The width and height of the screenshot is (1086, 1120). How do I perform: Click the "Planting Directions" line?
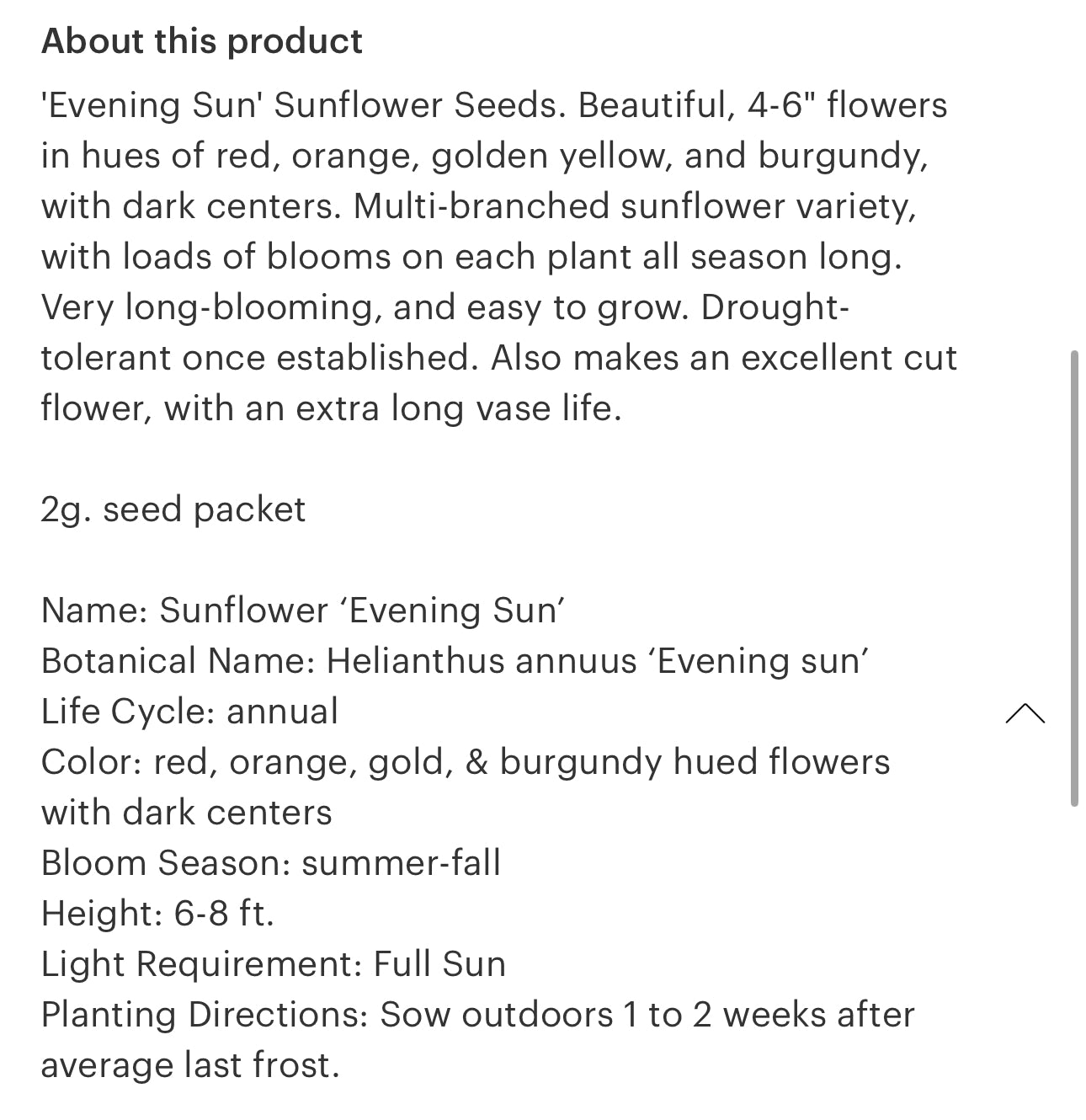[x=476, y=1015]
